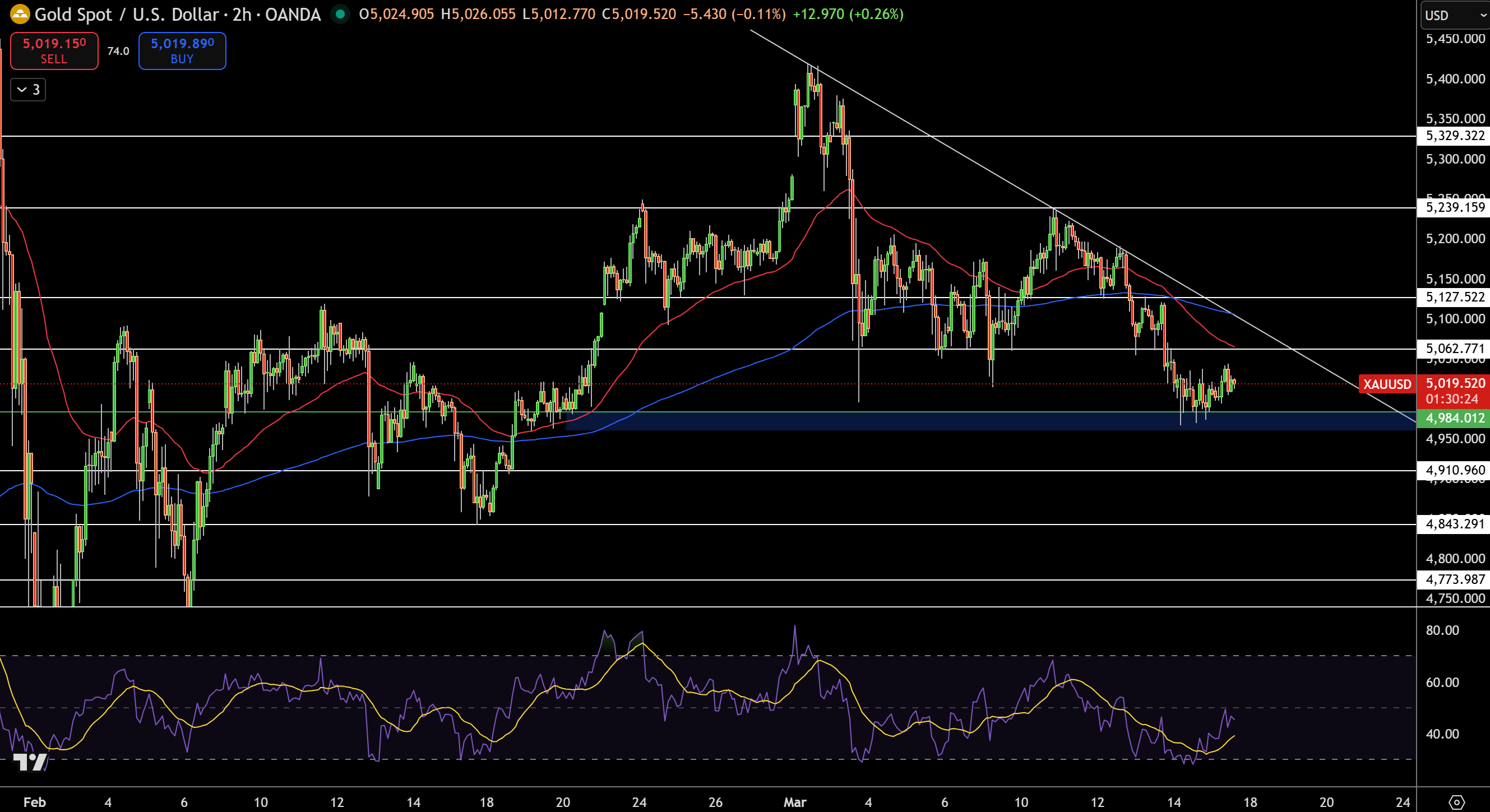Click the Feb label on the time axis
1490x812 pixels.
(x=34, y=802)
